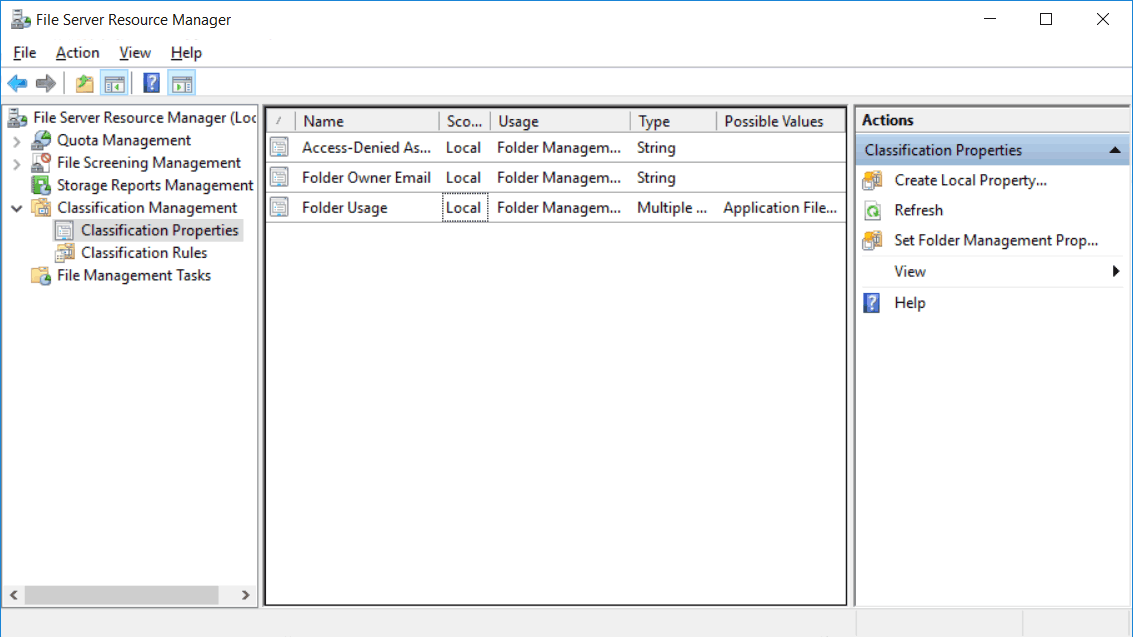Image resolution: width=1133 pixels, height=637 pixels.
Task: Open Set Folder Management Prop... action
Action: [996, 240]
